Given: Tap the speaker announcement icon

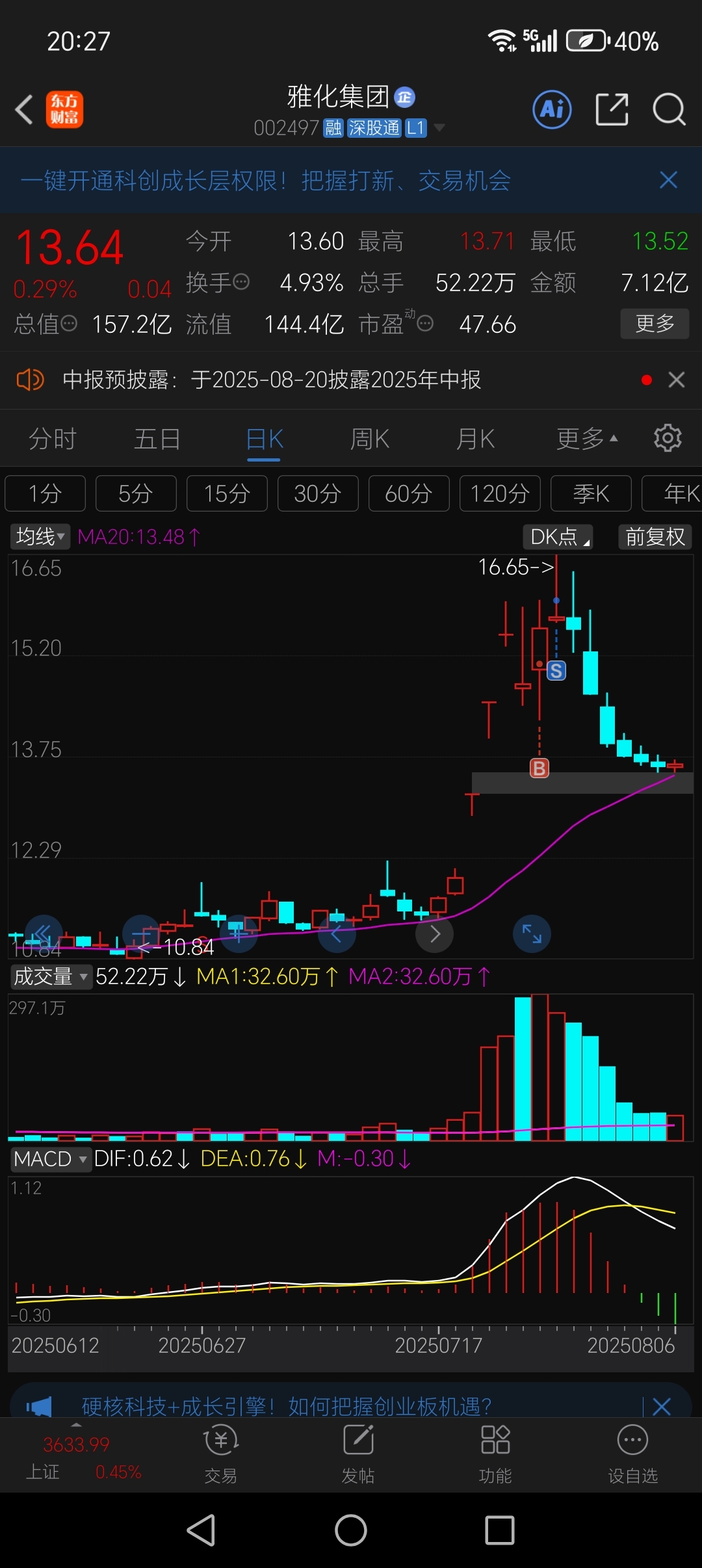Looking at the screenshot, I should tap(30, 379).
